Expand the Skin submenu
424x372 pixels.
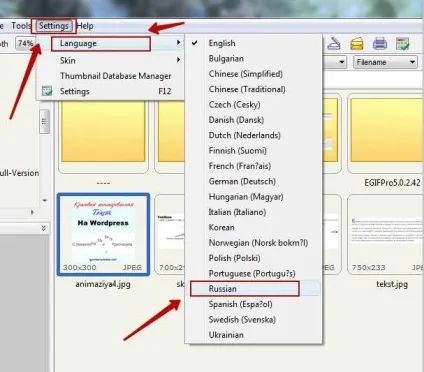click(x=110, y=60)
